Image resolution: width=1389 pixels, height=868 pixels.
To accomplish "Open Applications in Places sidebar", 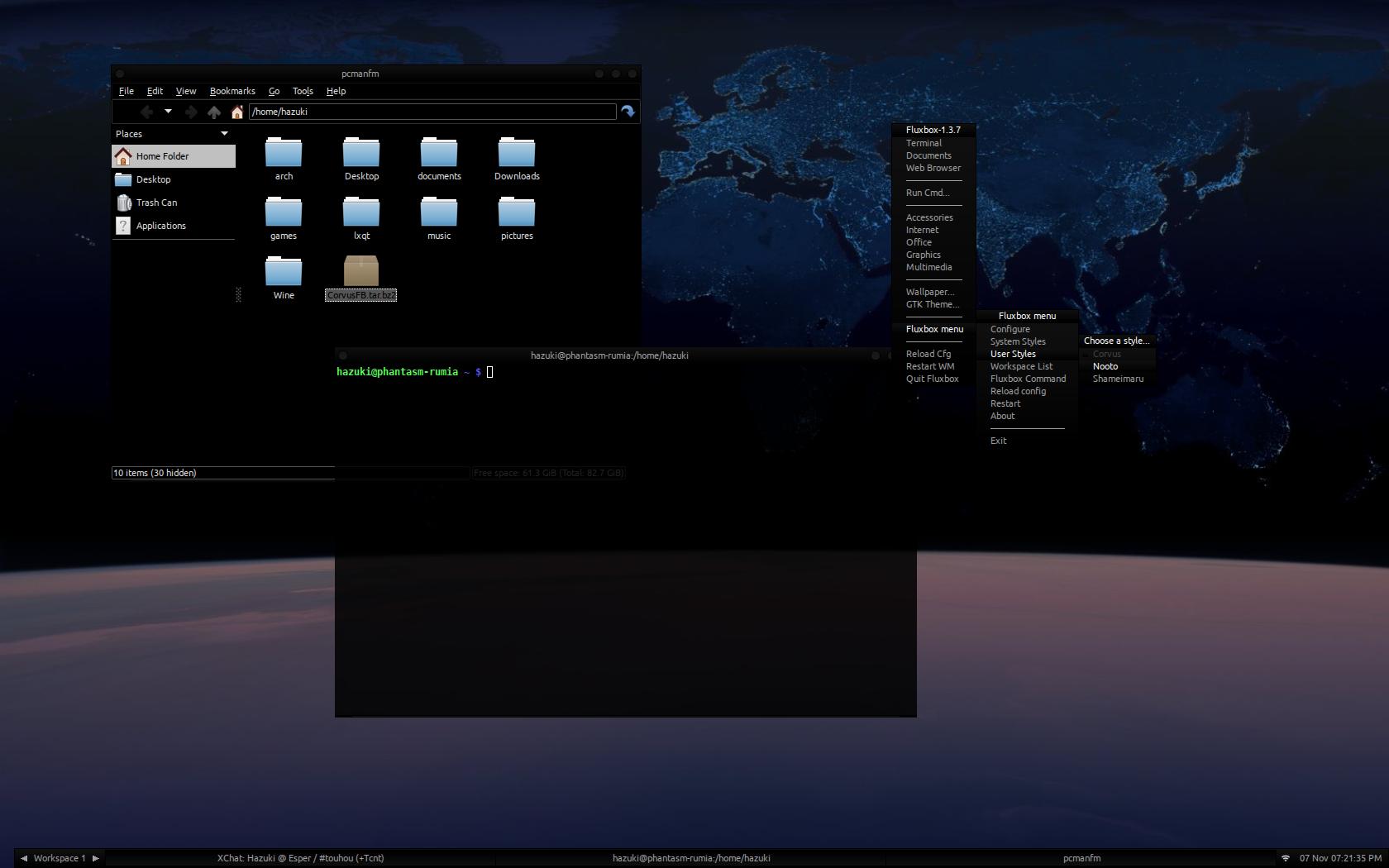I will [174, 226].
